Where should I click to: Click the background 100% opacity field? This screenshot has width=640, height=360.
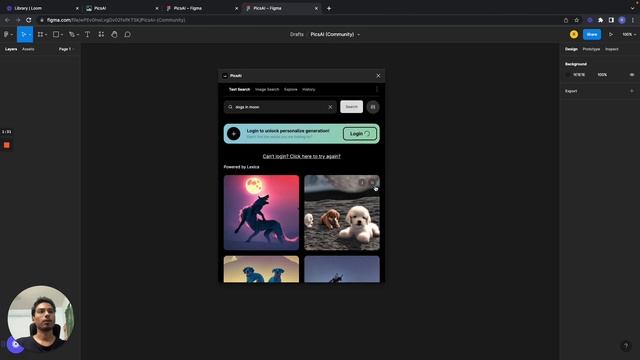click(x=602, y=75)
